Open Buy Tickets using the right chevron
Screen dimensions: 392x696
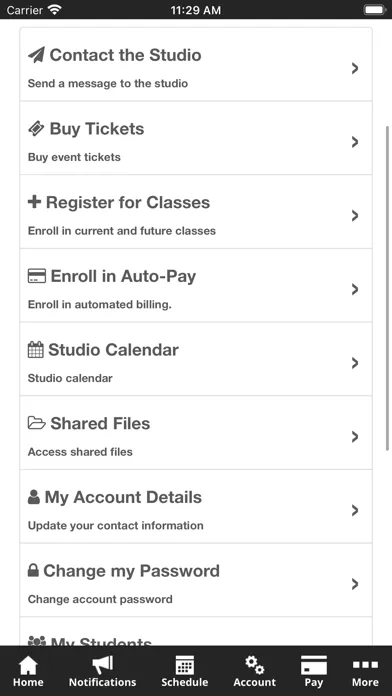[355, 142]
